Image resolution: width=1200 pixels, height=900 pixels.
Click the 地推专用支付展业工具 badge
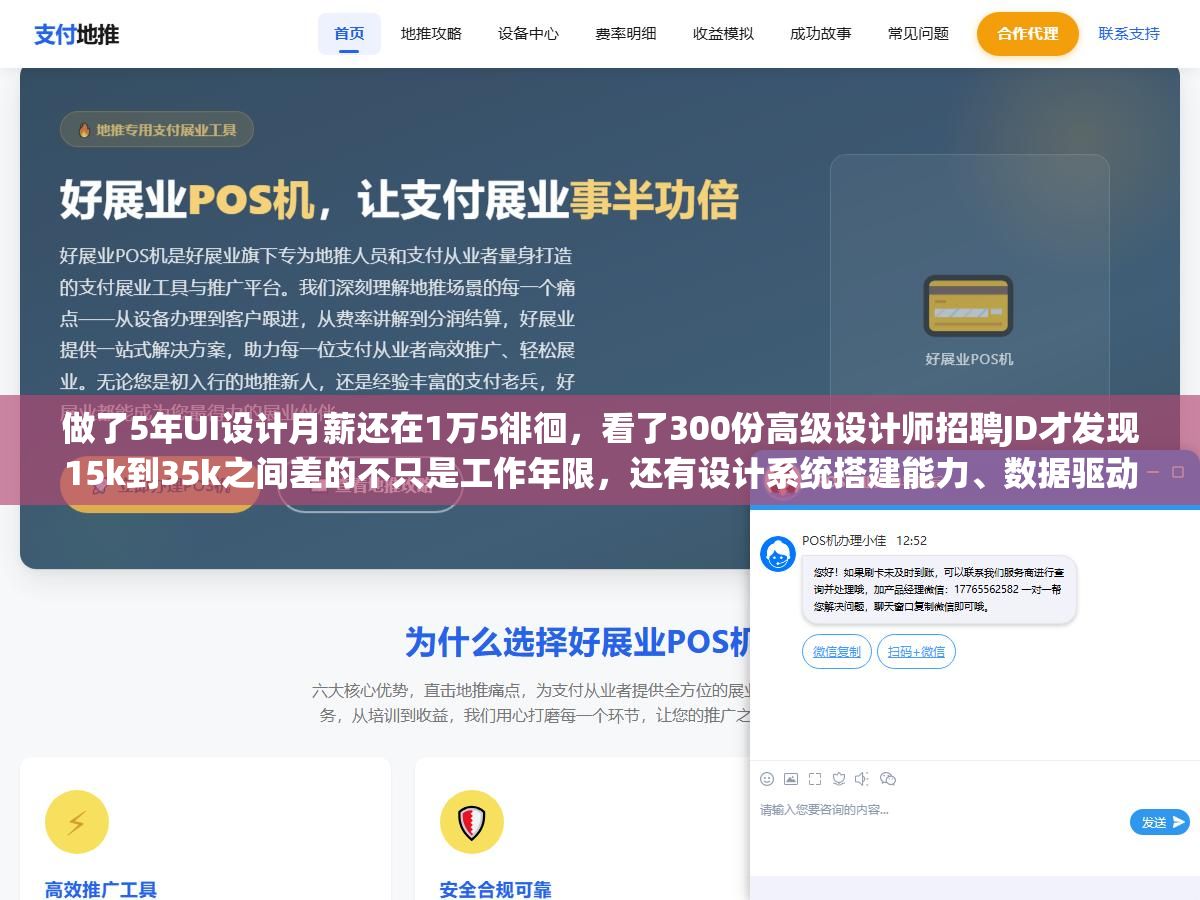(156, 129)
